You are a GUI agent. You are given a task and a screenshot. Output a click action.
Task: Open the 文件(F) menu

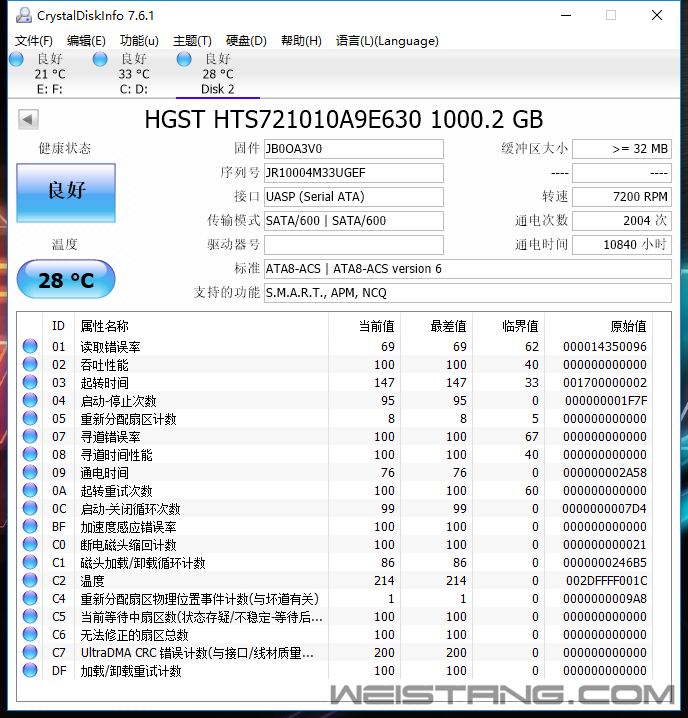pos(34,41)
